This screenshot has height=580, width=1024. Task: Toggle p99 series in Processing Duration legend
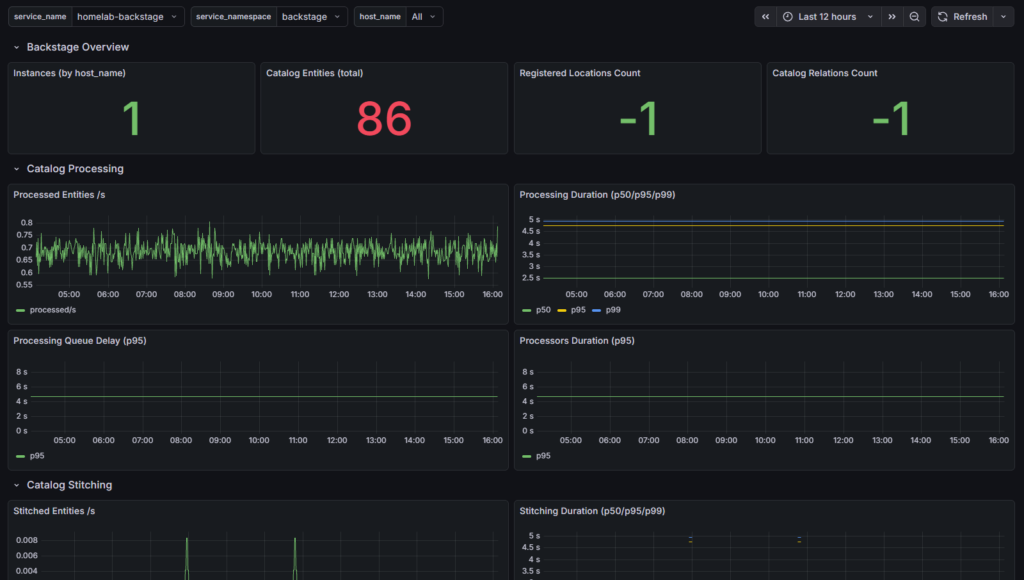point(613,310)
